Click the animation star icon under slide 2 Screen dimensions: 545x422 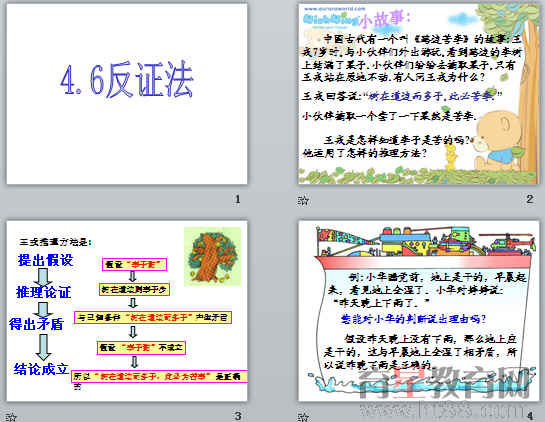coord(303,201)
